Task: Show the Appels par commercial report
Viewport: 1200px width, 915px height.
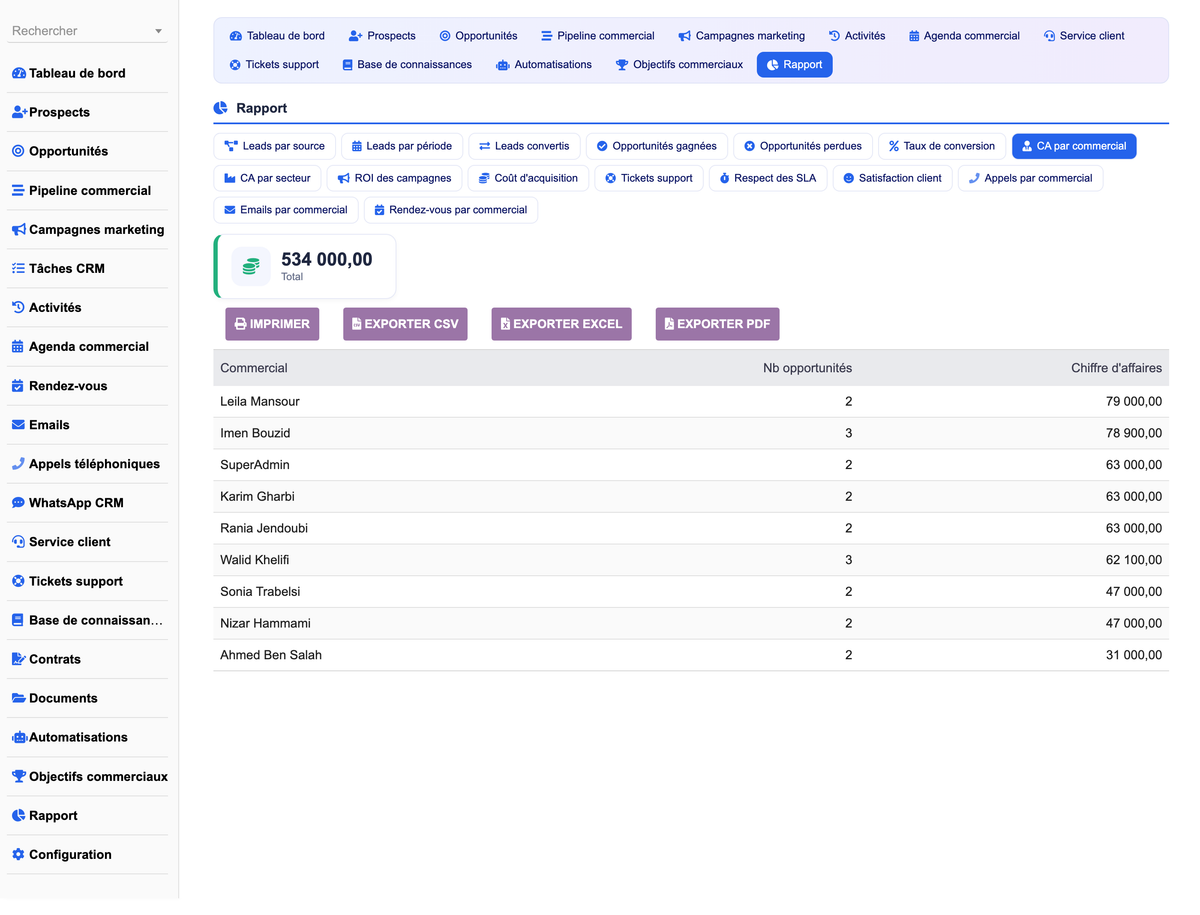Action: (x=1030, y=178)
